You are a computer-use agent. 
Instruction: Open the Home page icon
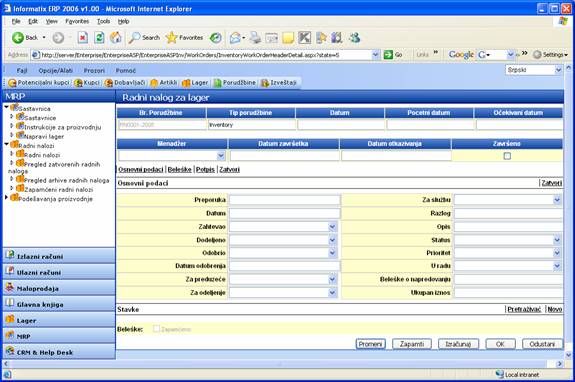(x=116, y=37)
